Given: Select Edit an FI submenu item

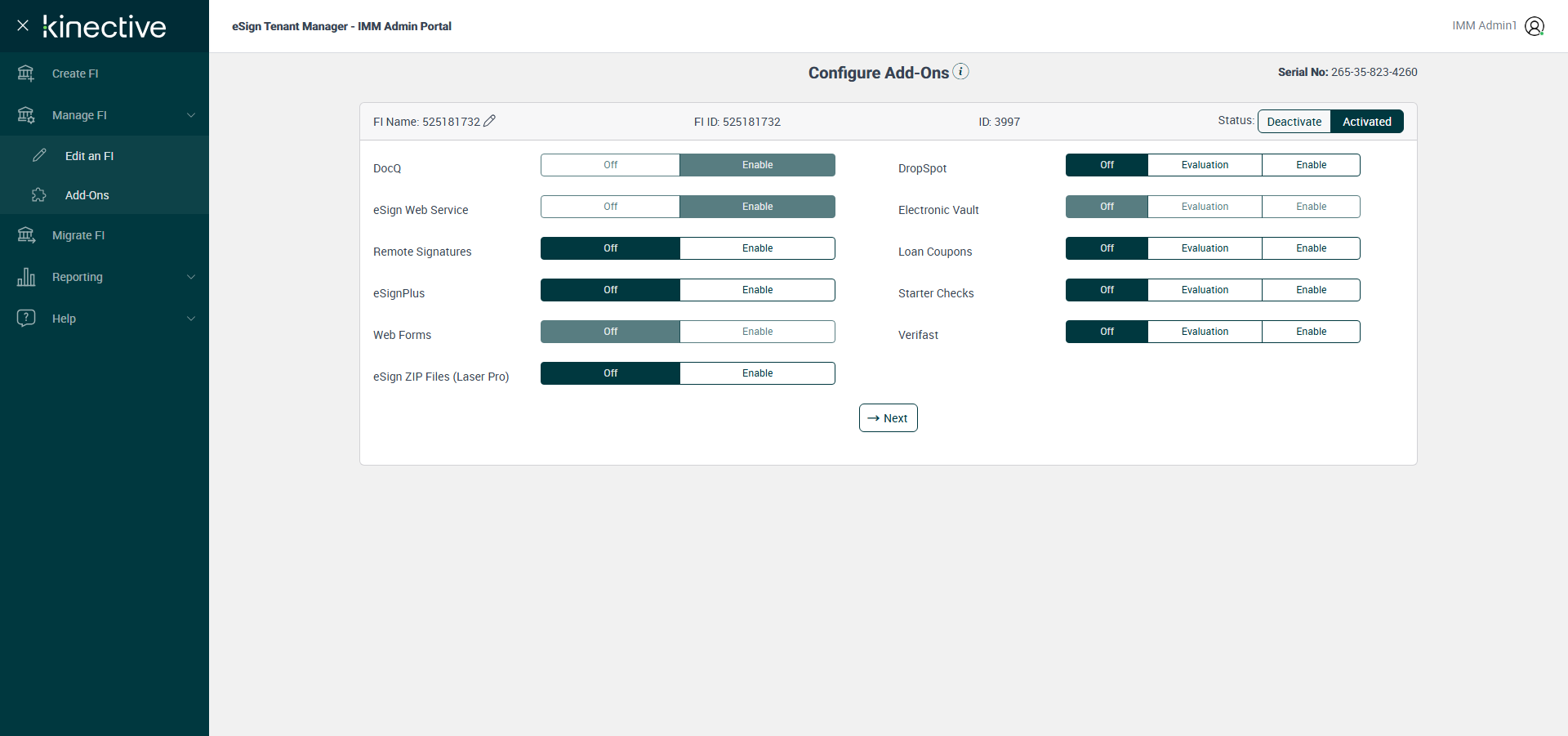Looking at the screenshot, I should click(x=105, y=155).
